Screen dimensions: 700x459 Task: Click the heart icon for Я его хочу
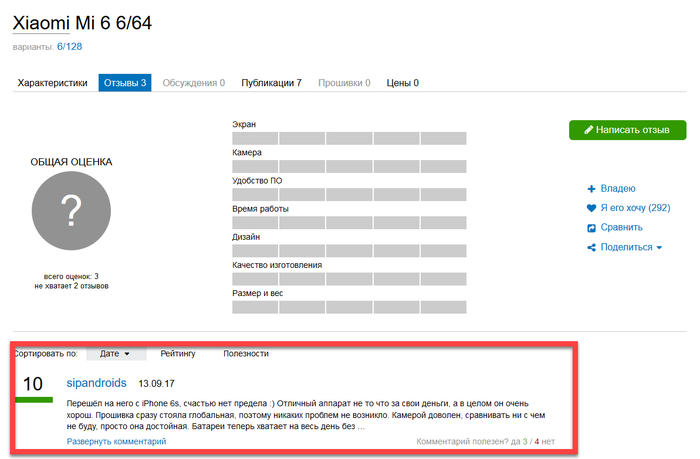[x=591, y=208]
